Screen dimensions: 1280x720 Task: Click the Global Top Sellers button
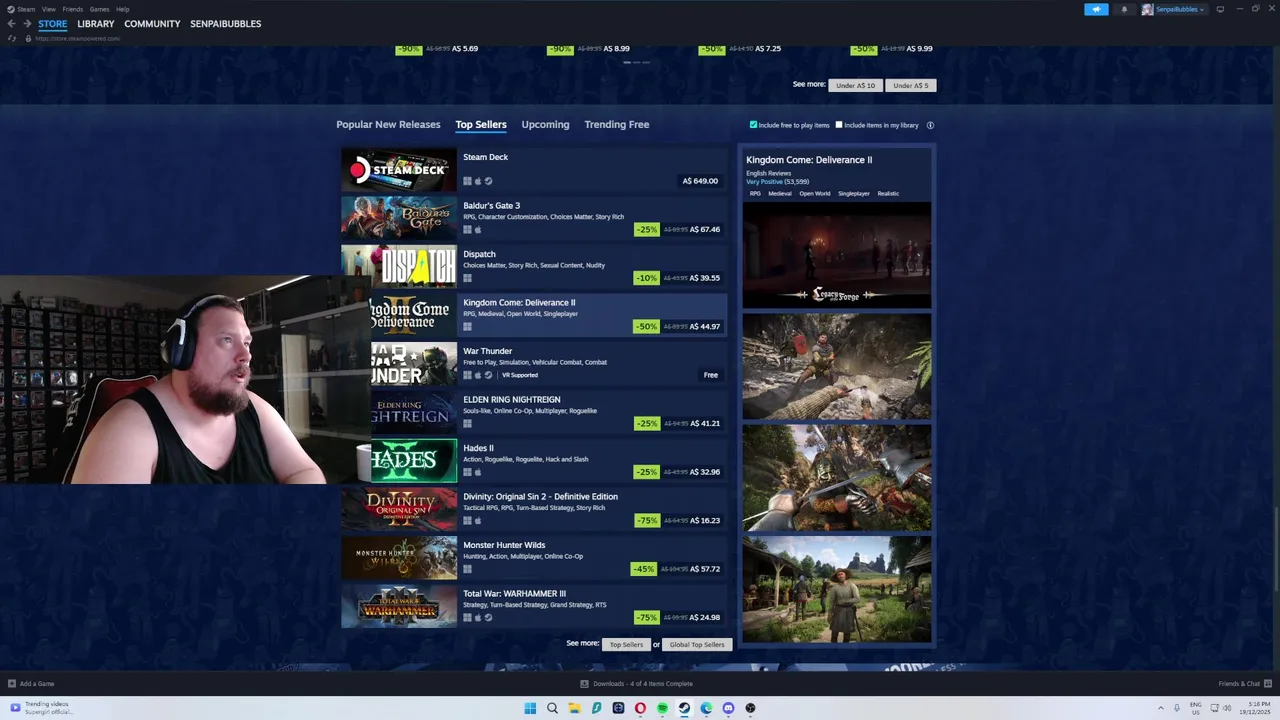697,644
